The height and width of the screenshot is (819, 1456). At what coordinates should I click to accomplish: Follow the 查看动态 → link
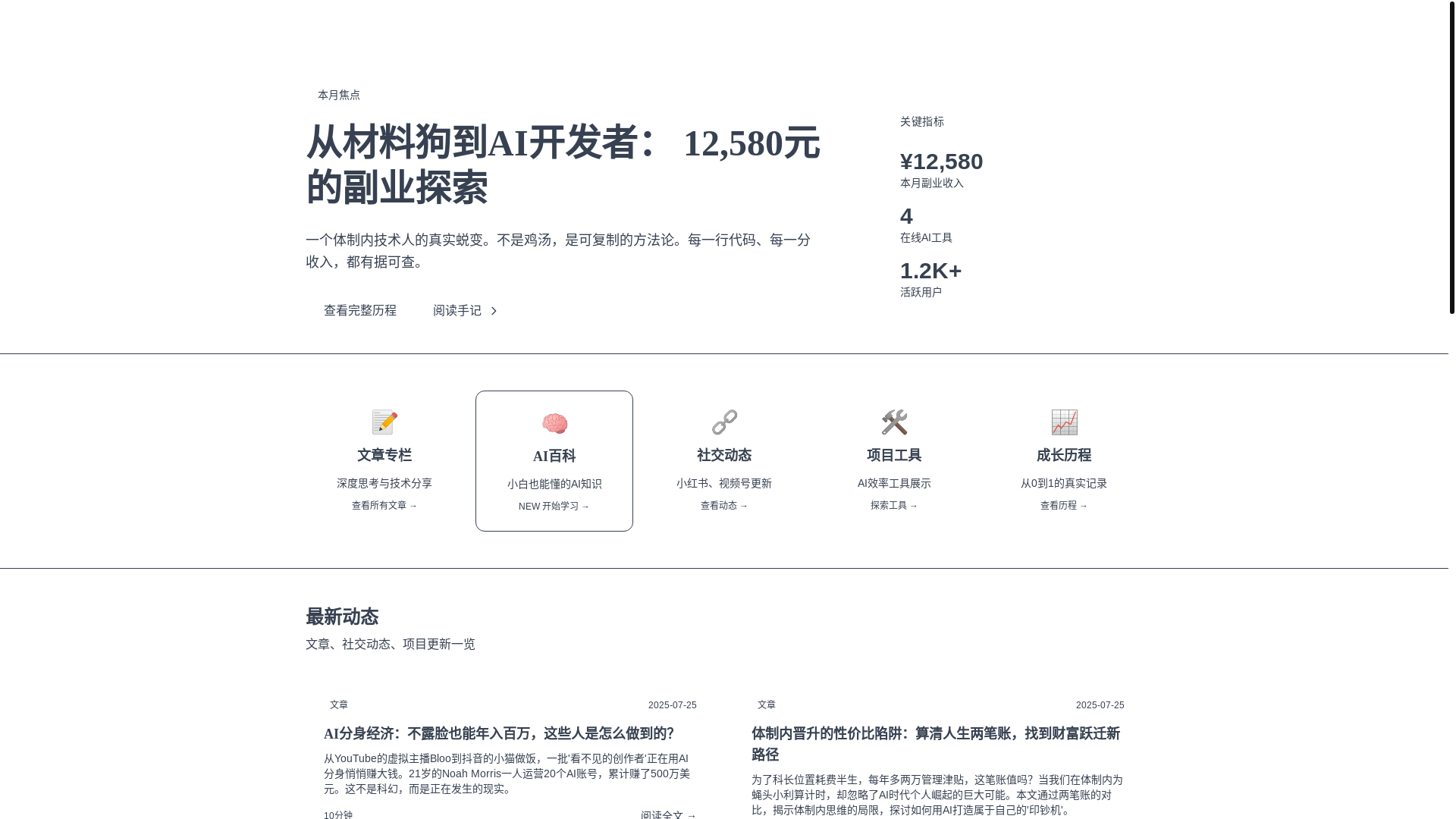point(724,505)
